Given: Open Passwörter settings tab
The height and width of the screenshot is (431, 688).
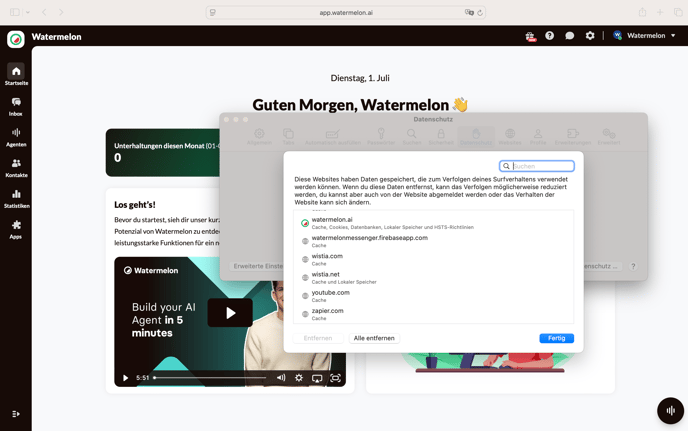Looking at the screenshot, I should [381, 136].
